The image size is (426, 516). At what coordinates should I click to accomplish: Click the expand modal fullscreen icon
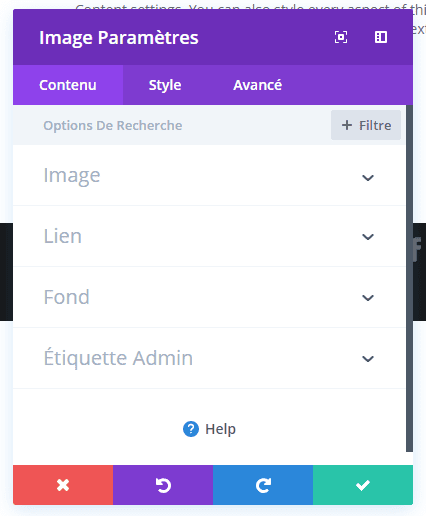click(341, 37)
